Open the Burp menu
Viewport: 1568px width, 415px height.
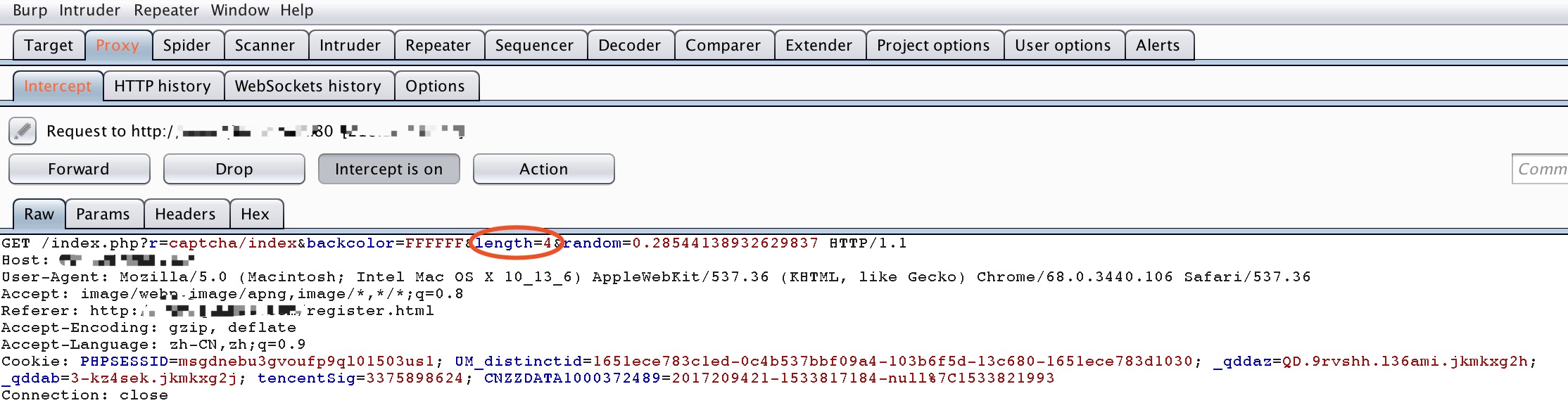click(x=30, y=11)
